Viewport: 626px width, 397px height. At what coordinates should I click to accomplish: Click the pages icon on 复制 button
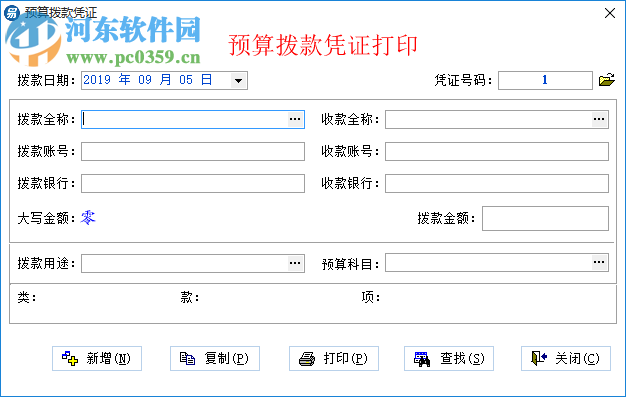187,358
